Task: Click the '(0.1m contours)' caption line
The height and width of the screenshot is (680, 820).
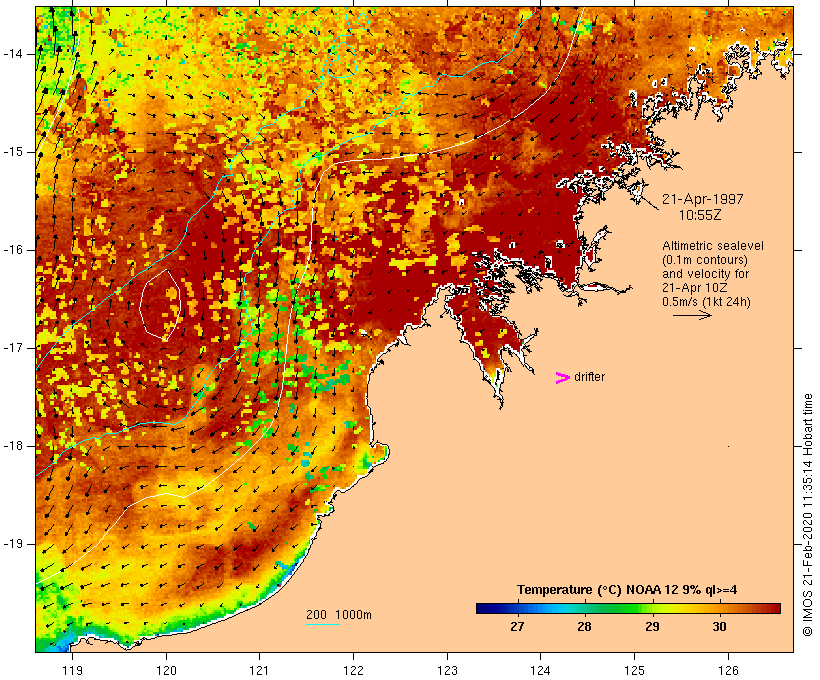Action: (x=705, y=259)
